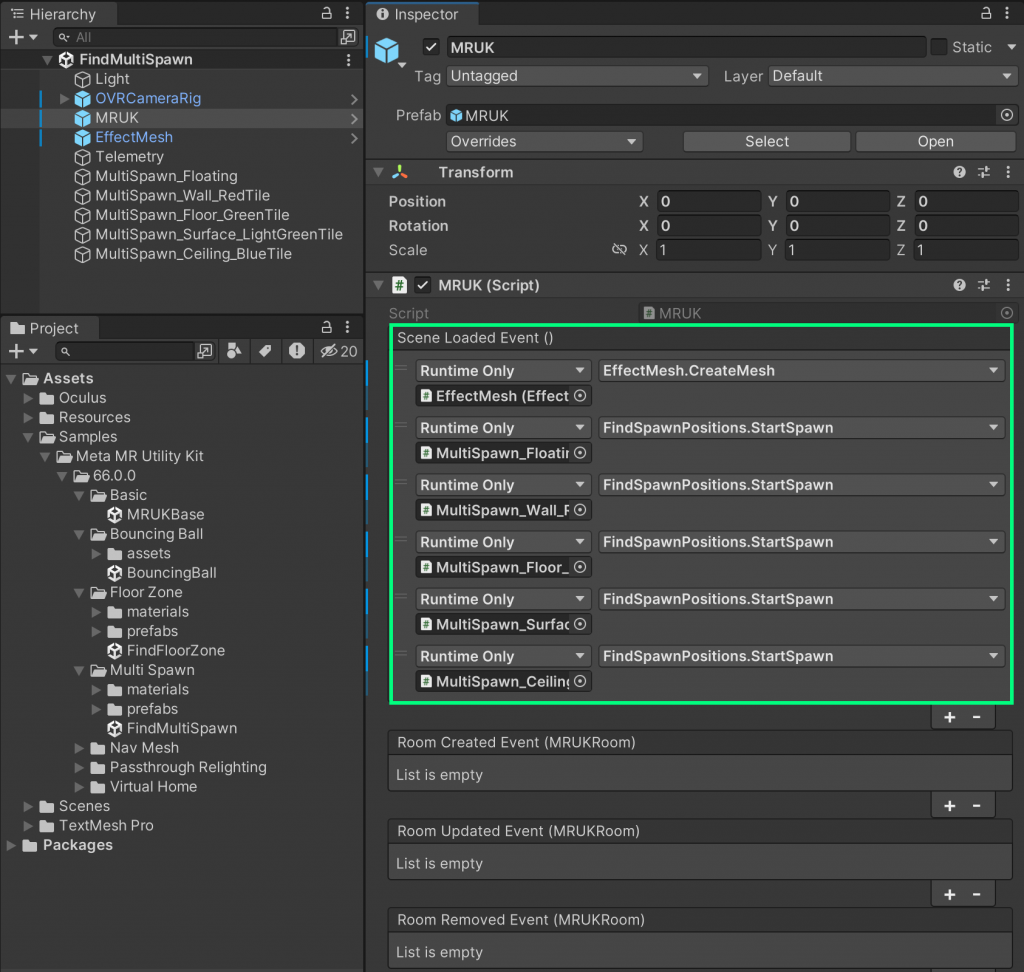Toggle hidden packages visibility showing 20
The width and height of the screenshot is (1024, 972).
coord(338,351)
